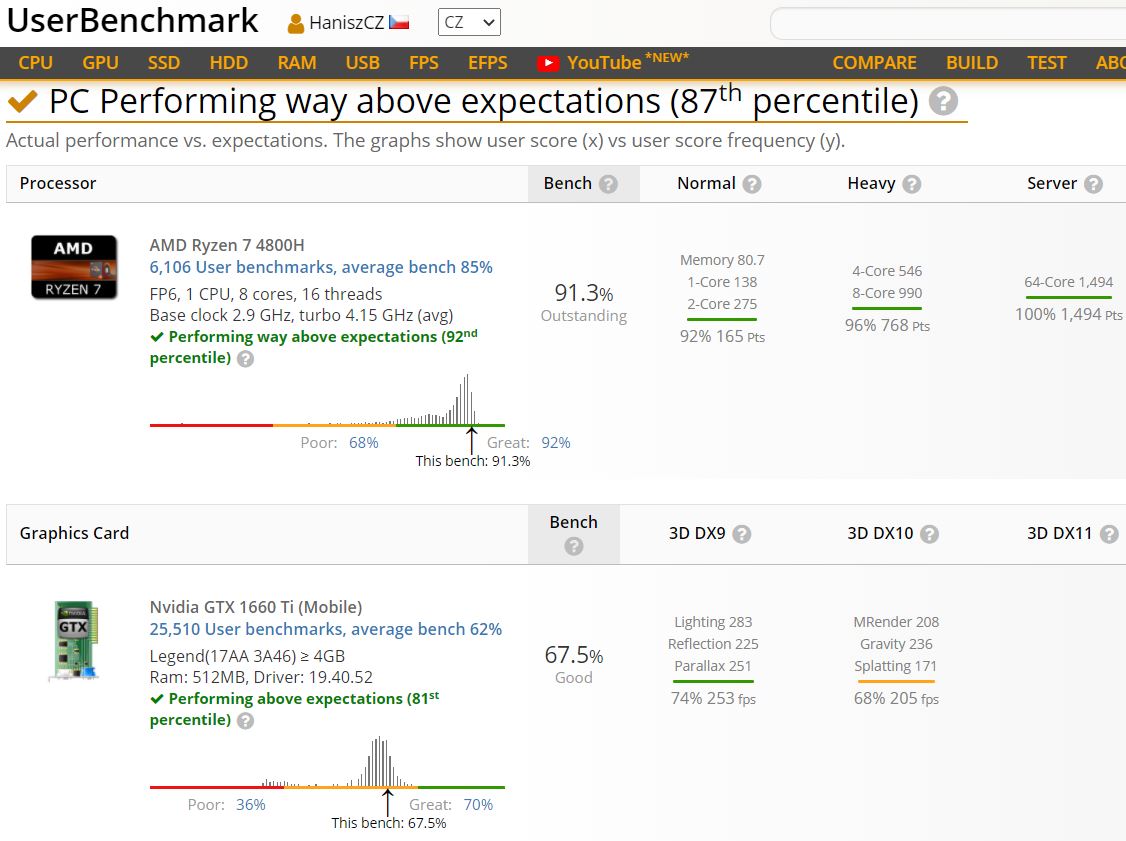Click the help icon next to Heavy

(911, 184)
